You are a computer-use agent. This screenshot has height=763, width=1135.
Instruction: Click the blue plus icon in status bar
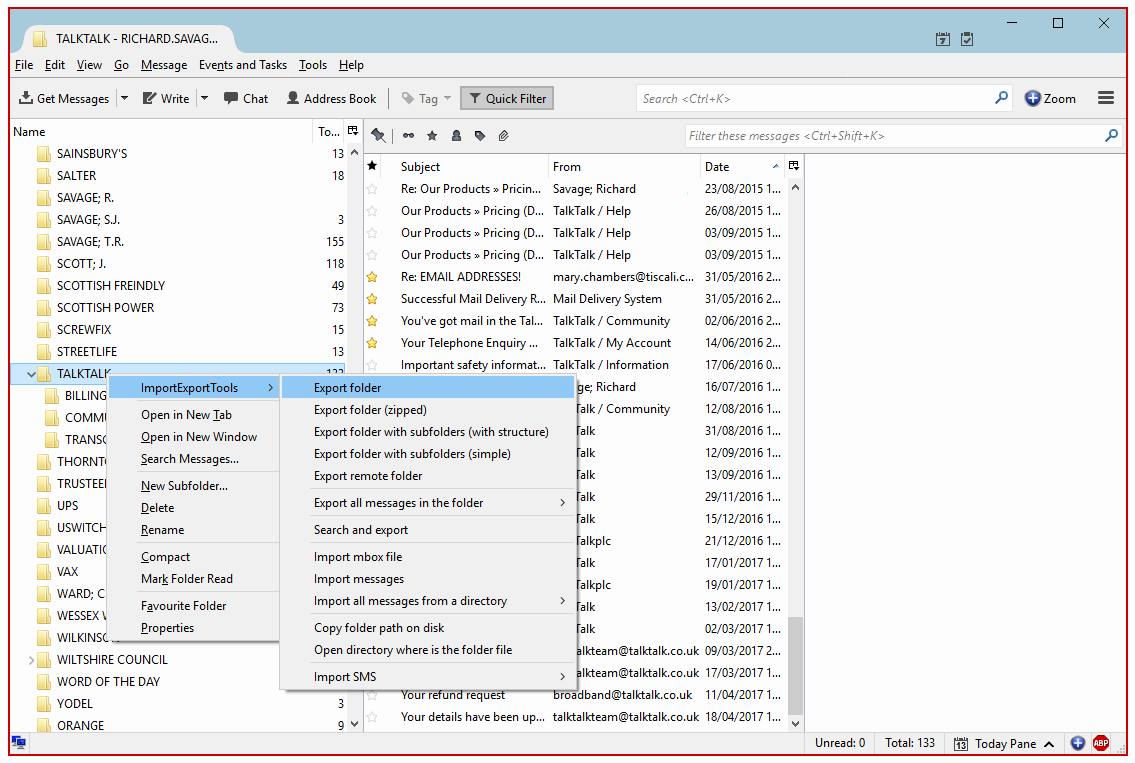pyautogui.click(x=1078, y=743)
